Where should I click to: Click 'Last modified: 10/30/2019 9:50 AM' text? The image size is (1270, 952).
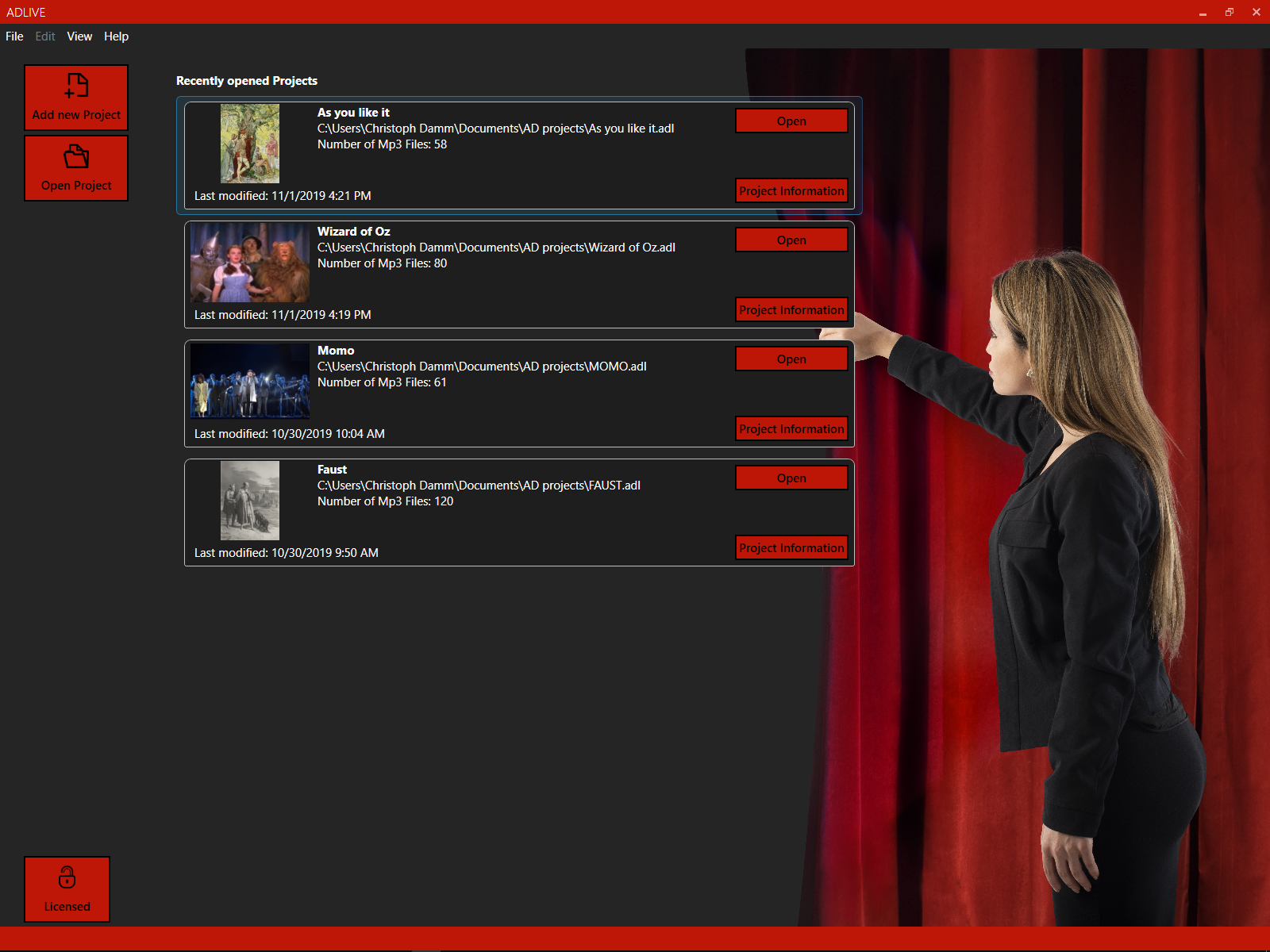[287, 553]
